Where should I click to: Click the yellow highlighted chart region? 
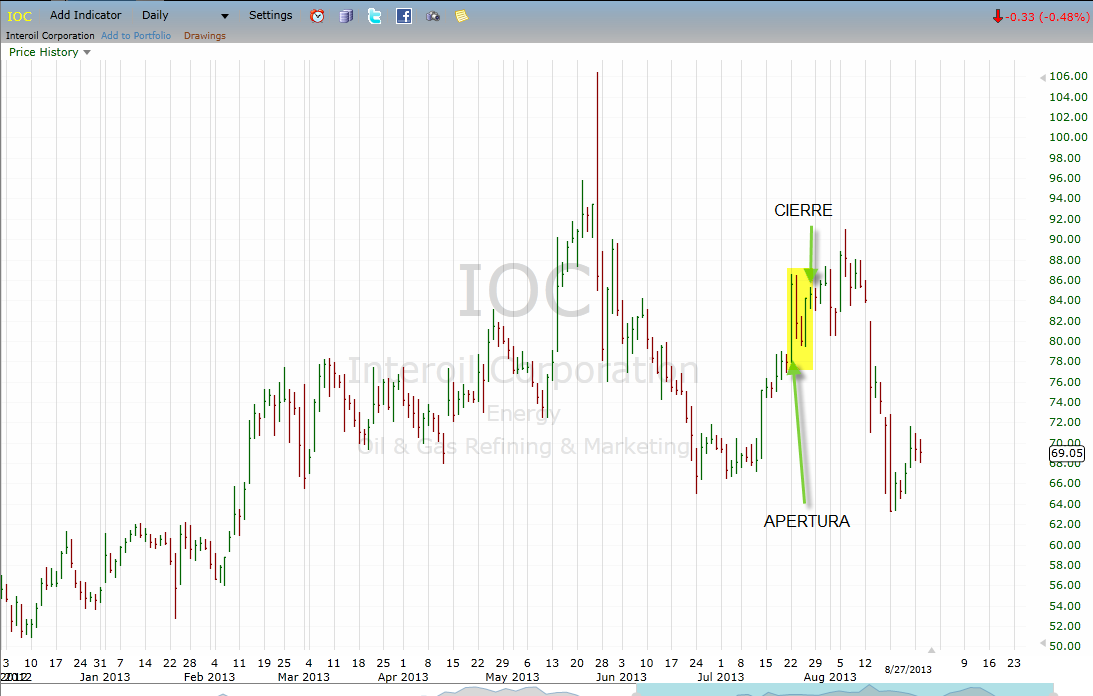coord(801,318)
